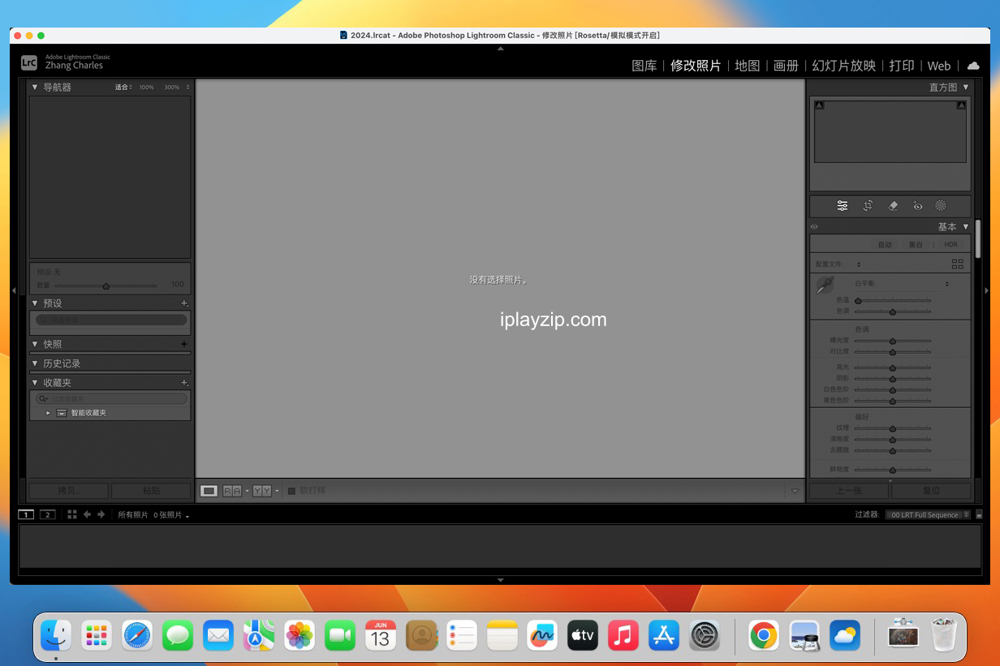
Task: Open the profile selection dropdown
Action: click(x=858, y=265)
